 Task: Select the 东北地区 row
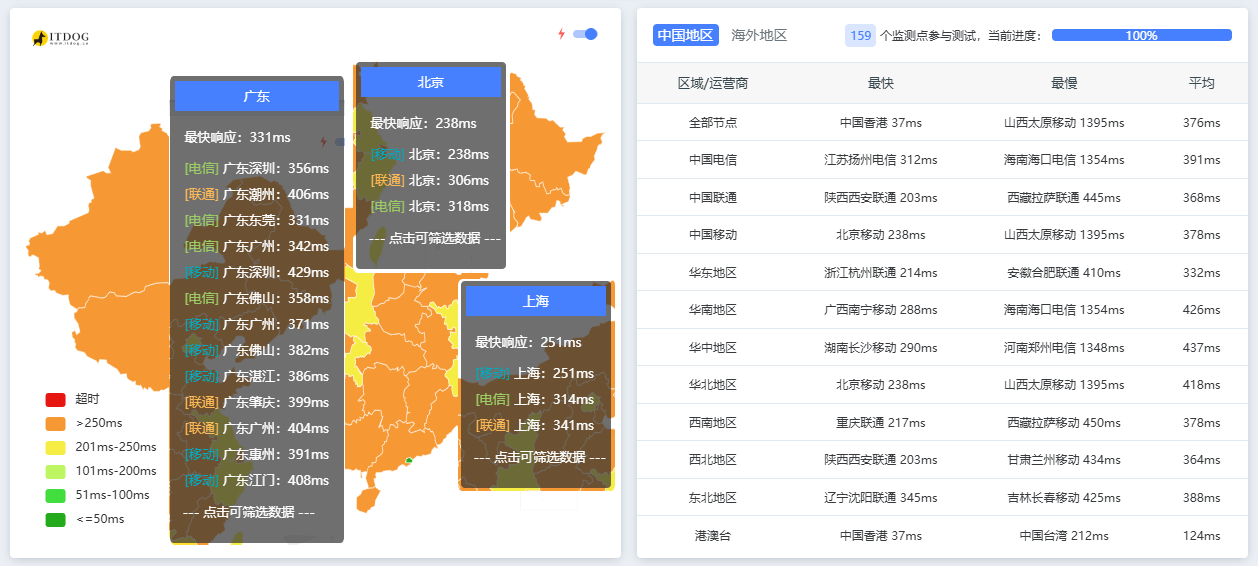(942, 497)
